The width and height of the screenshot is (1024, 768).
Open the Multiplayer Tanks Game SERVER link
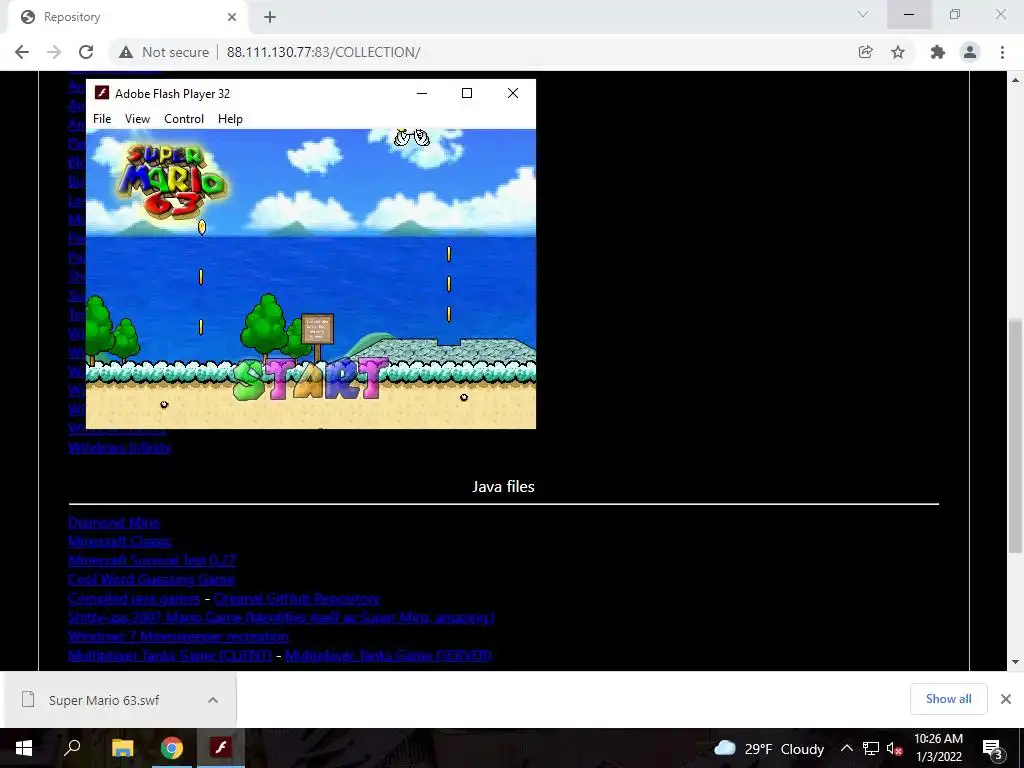(388, 655)
